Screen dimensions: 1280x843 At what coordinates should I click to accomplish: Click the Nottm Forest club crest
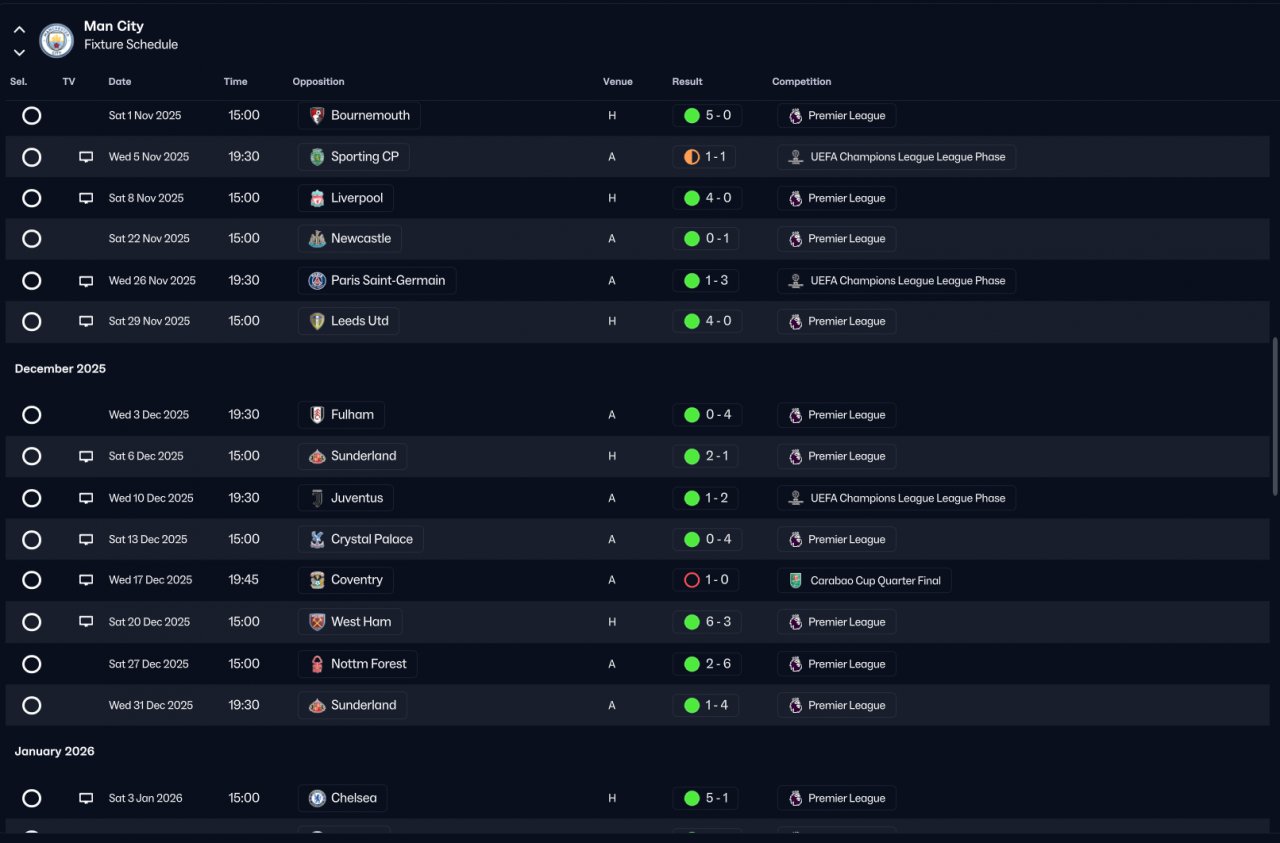tap(317, 664)
